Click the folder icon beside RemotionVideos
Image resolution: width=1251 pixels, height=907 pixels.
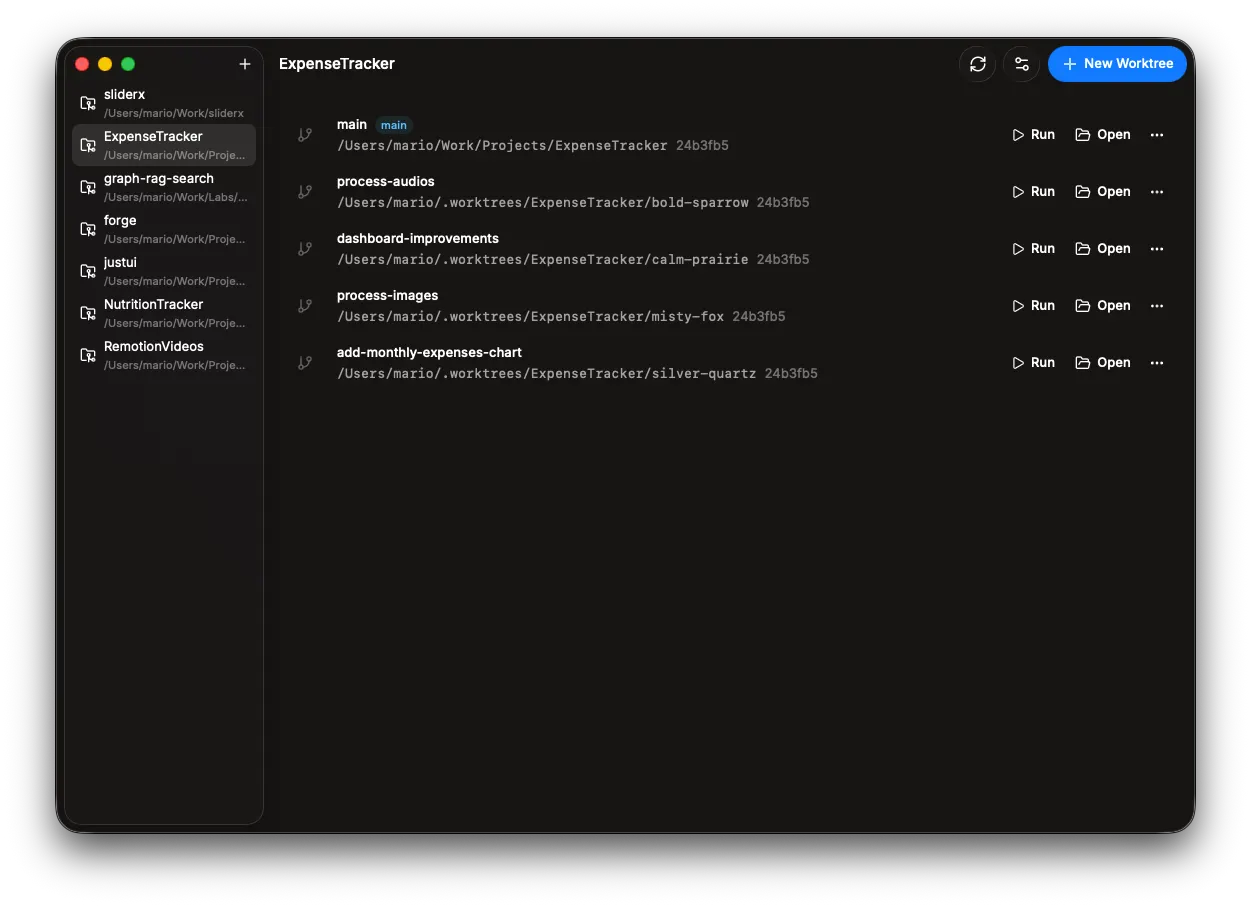coord(88,355)
